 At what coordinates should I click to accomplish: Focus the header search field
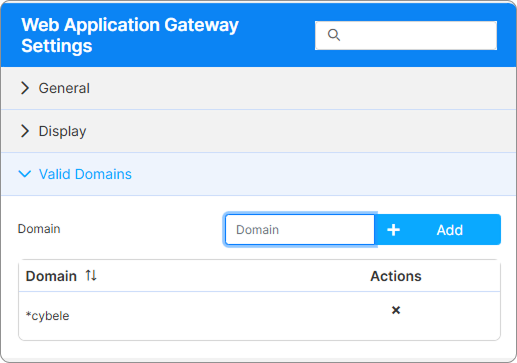click(406, 35)
